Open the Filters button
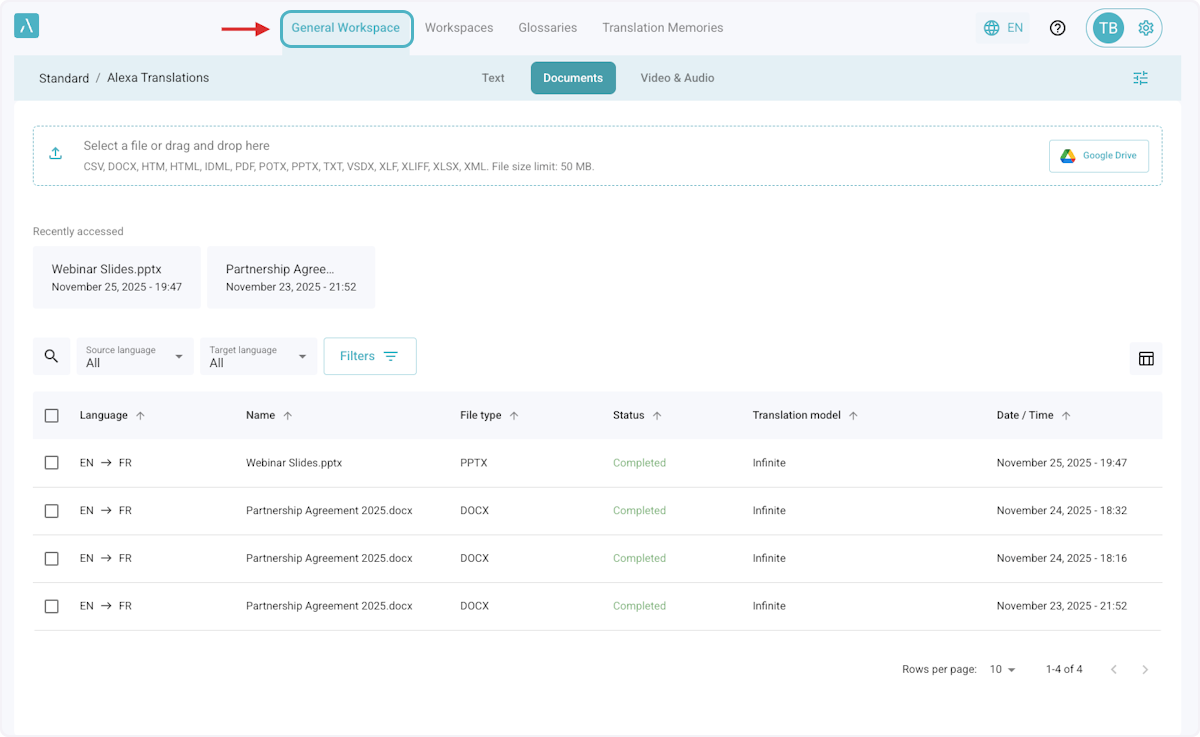 point(369,356)
